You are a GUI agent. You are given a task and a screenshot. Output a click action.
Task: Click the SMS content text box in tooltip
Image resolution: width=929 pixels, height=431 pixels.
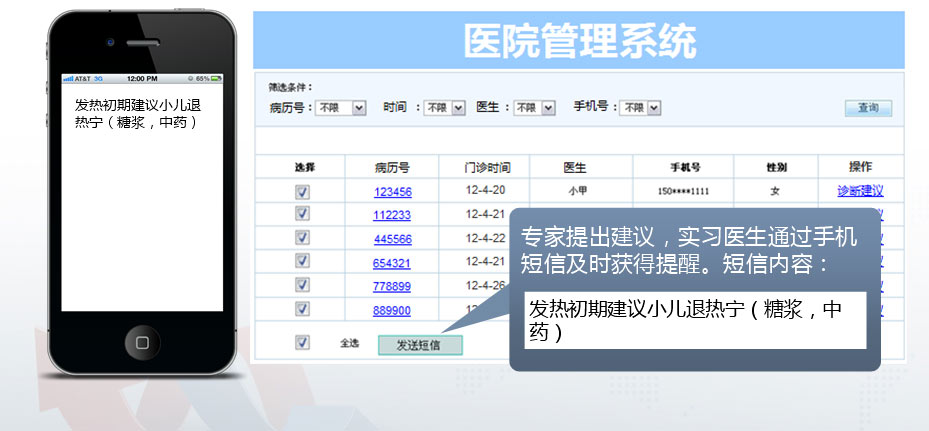[x=696, y=322]
